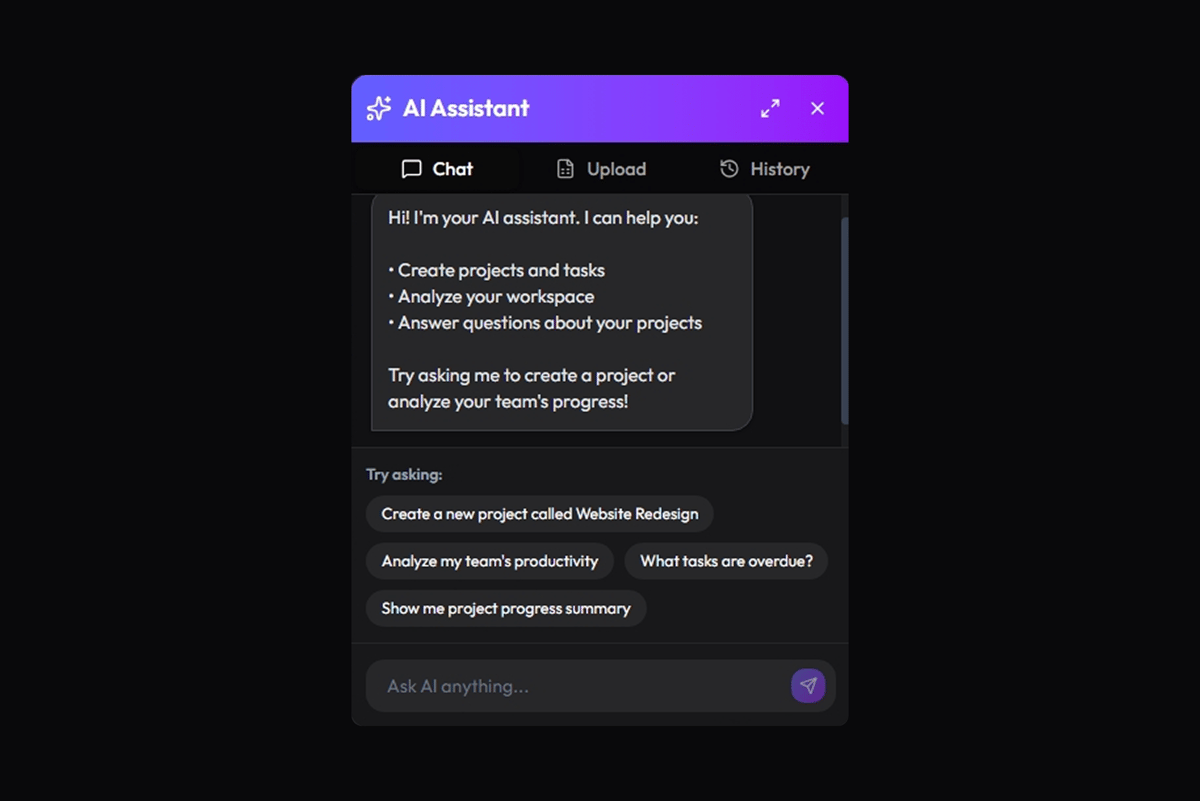The width and height of the screenshot is (1200, 801).
Task: Open the History tab label
Action: (x=779, y=169)
